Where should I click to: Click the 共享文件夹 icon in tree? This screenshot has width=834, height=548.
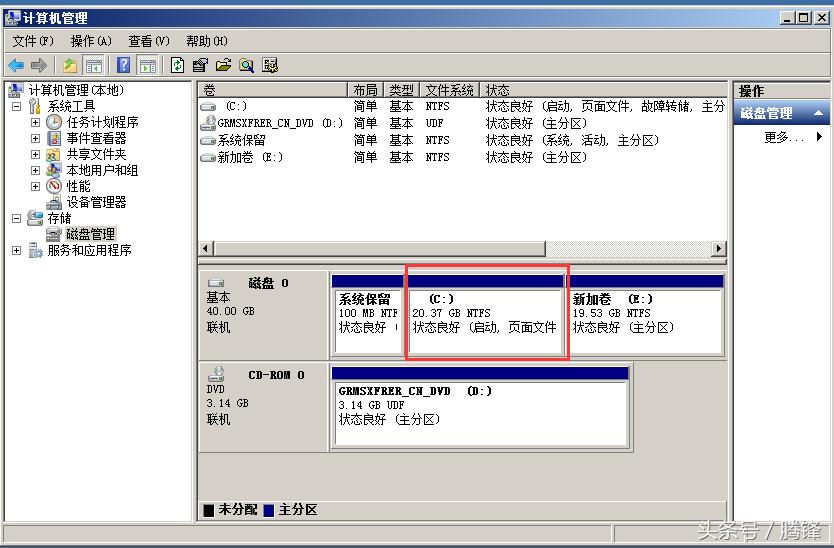[54, 154]
